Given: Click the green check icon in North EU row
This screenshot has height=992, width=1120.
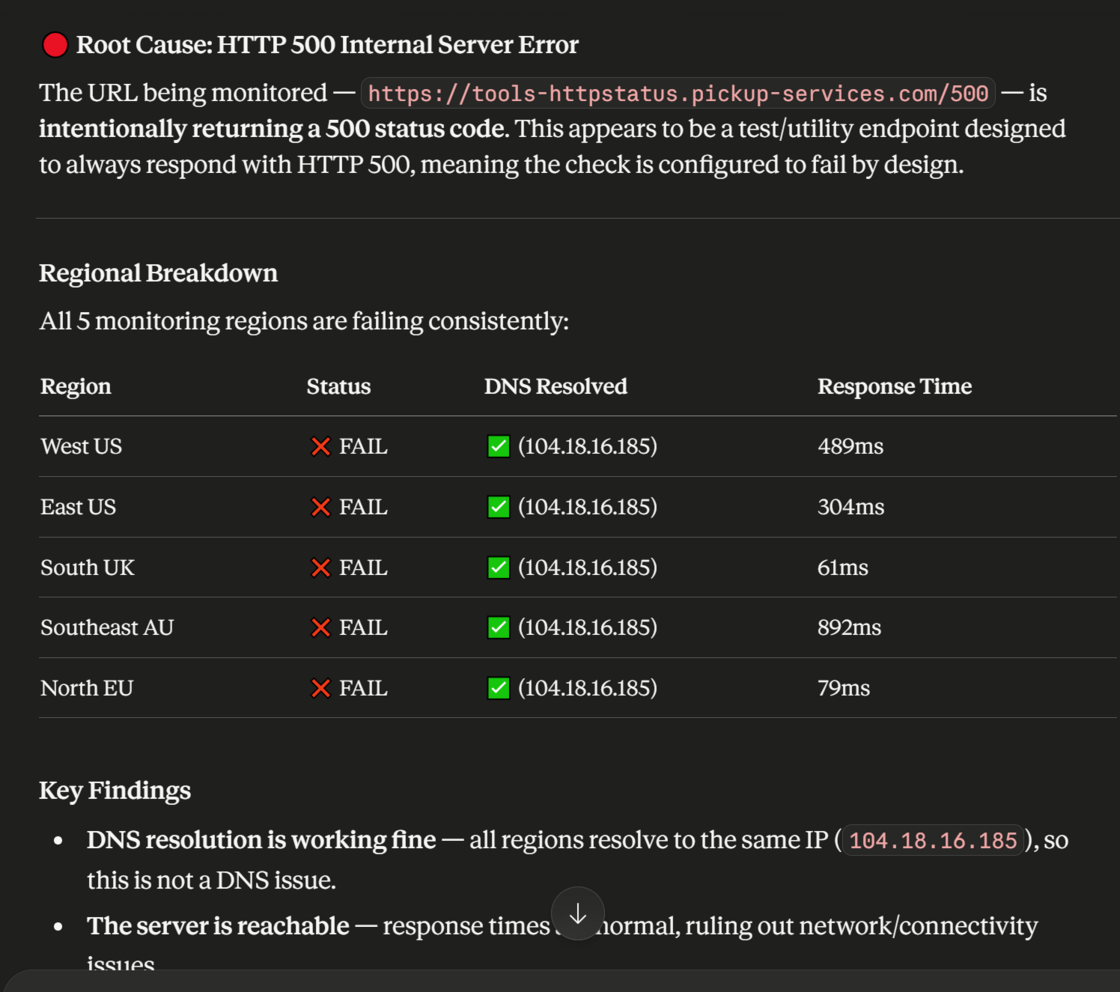Looking at the screenshot, I should pyautogui.click(x=498, y=688).
